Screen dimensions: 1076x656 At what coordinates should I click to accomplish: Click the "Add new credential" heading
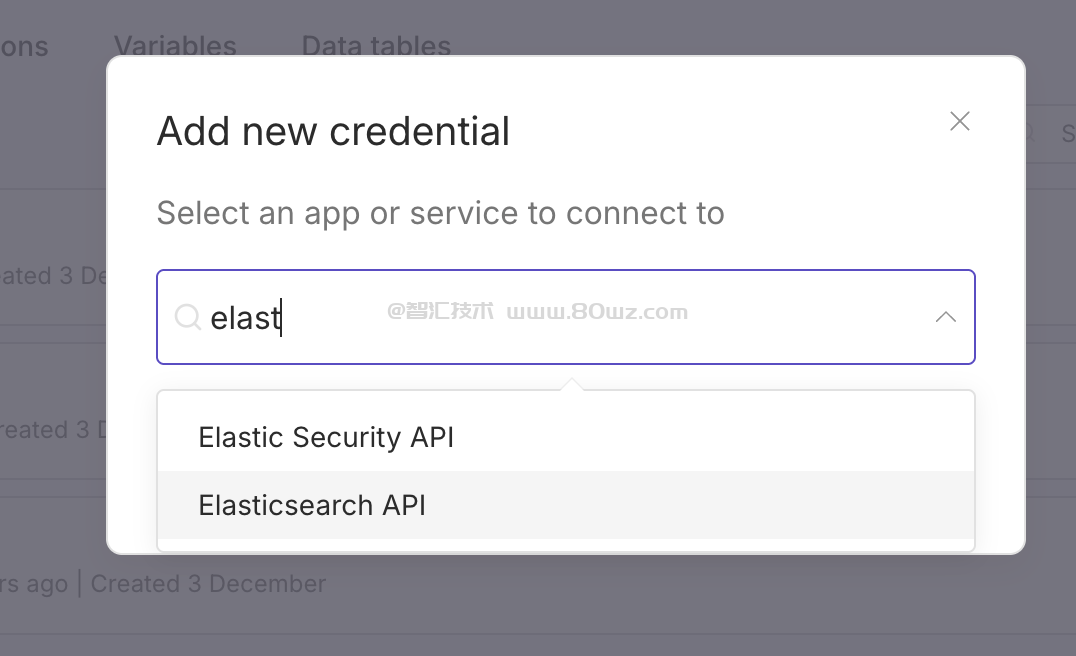pyautogui.click(x=333, y=131)
